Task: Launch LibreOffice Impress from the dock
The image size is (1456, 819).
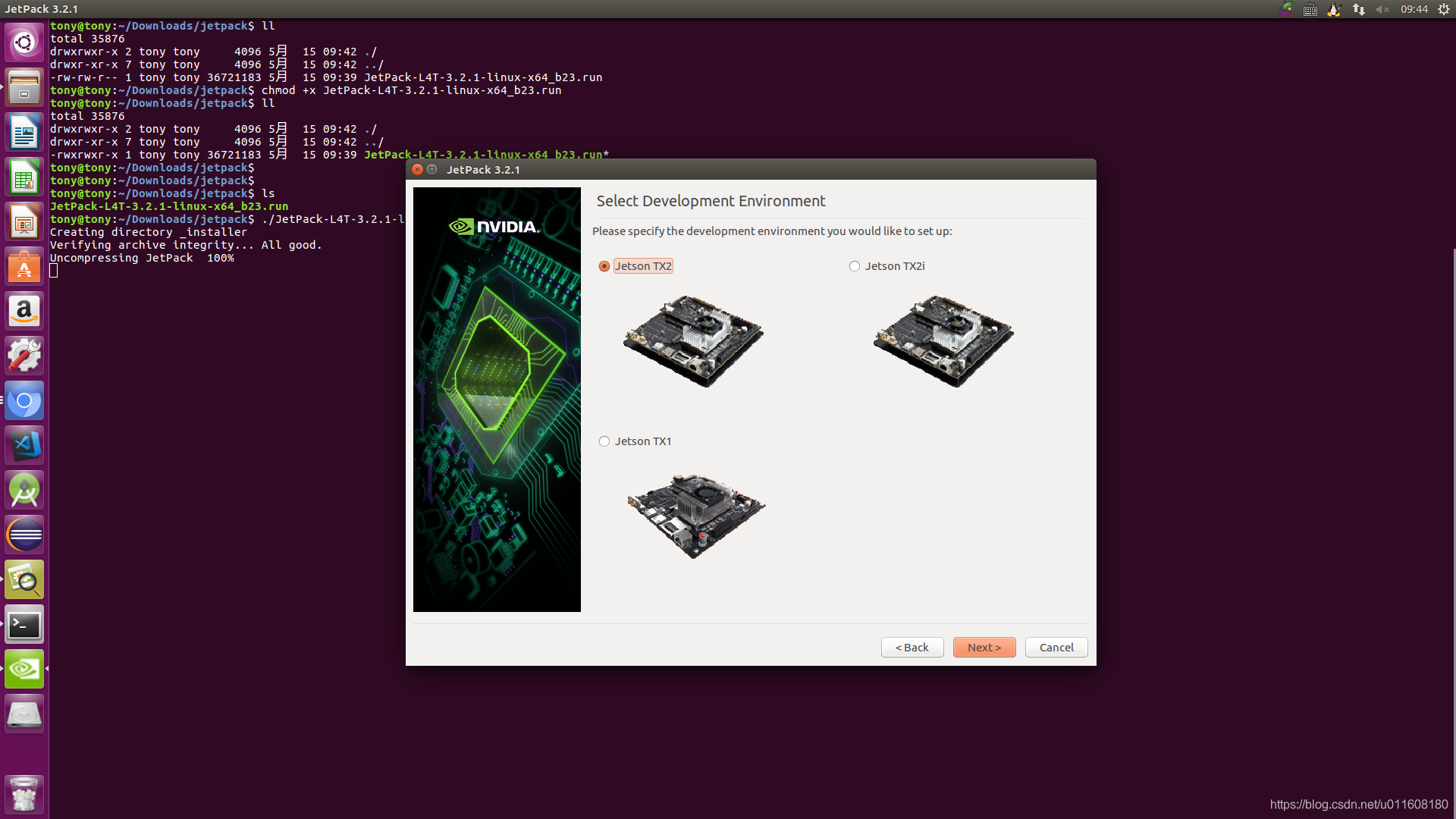Action: coord(24,222)
